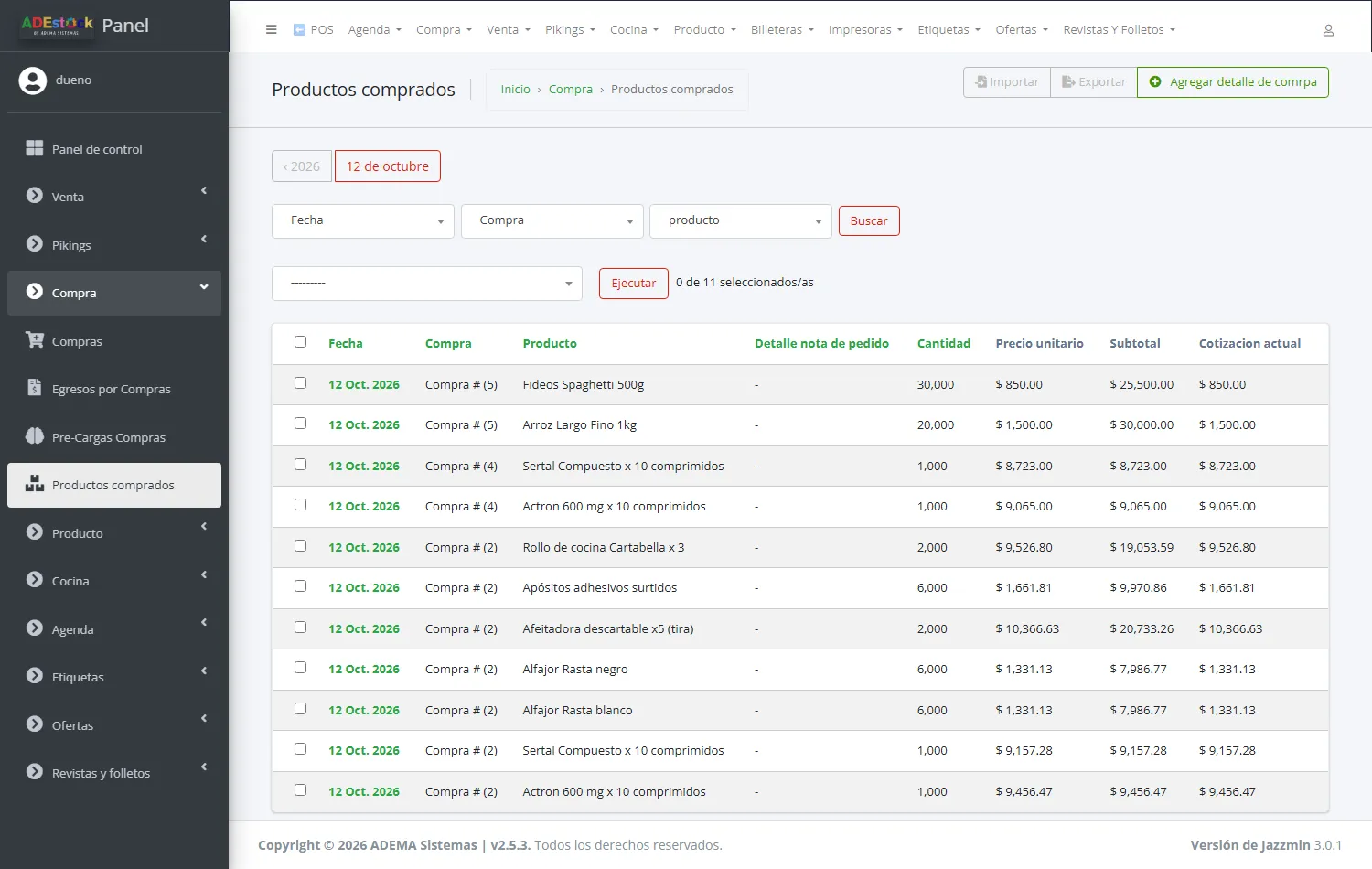Open the Inicio breadcrumb link

tap(515, 90)
